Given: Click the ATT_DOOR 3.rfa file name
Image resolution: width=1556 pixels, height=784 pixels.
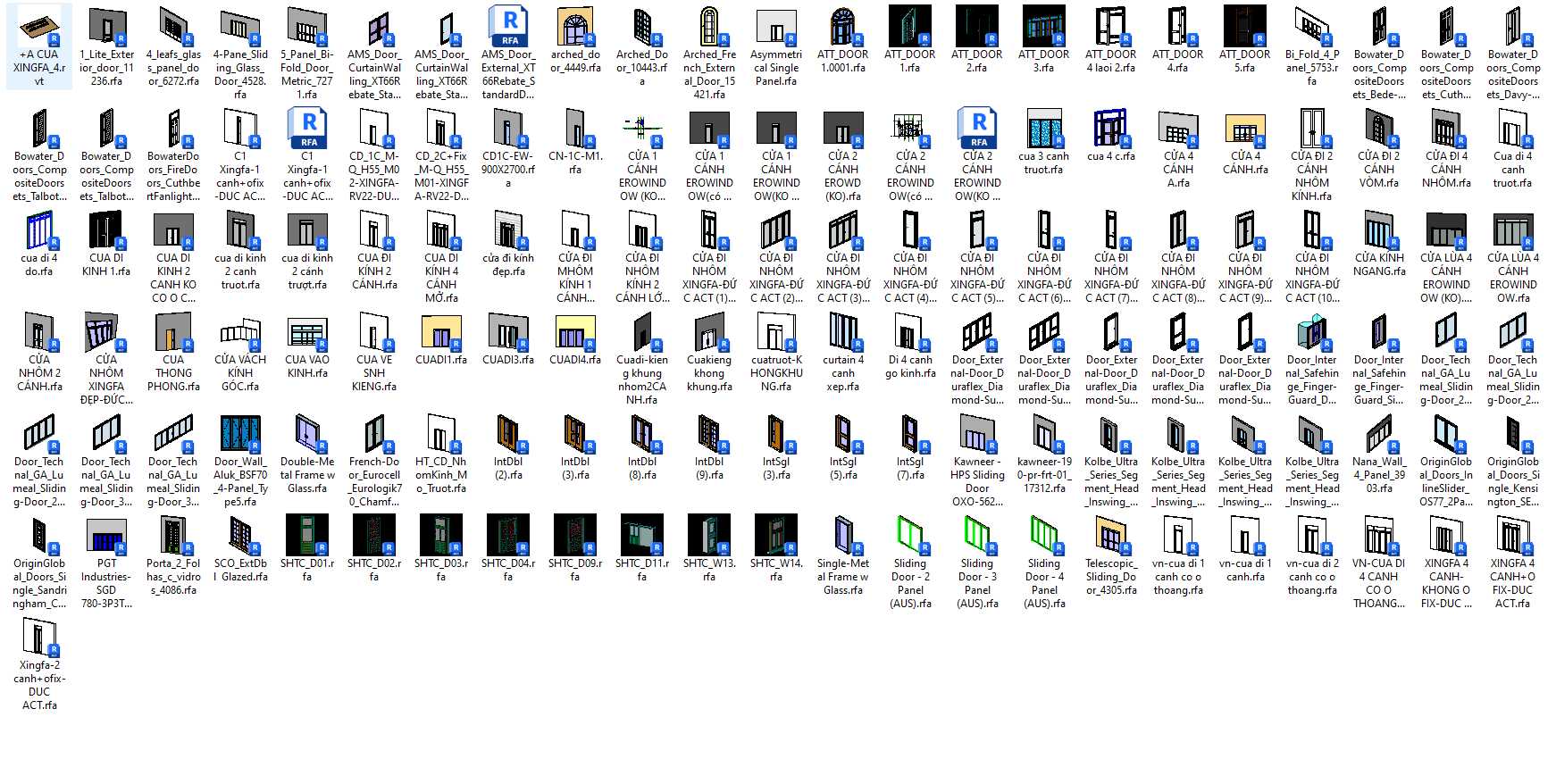Looking at the screenshot, I should (x=1044, y=61).
